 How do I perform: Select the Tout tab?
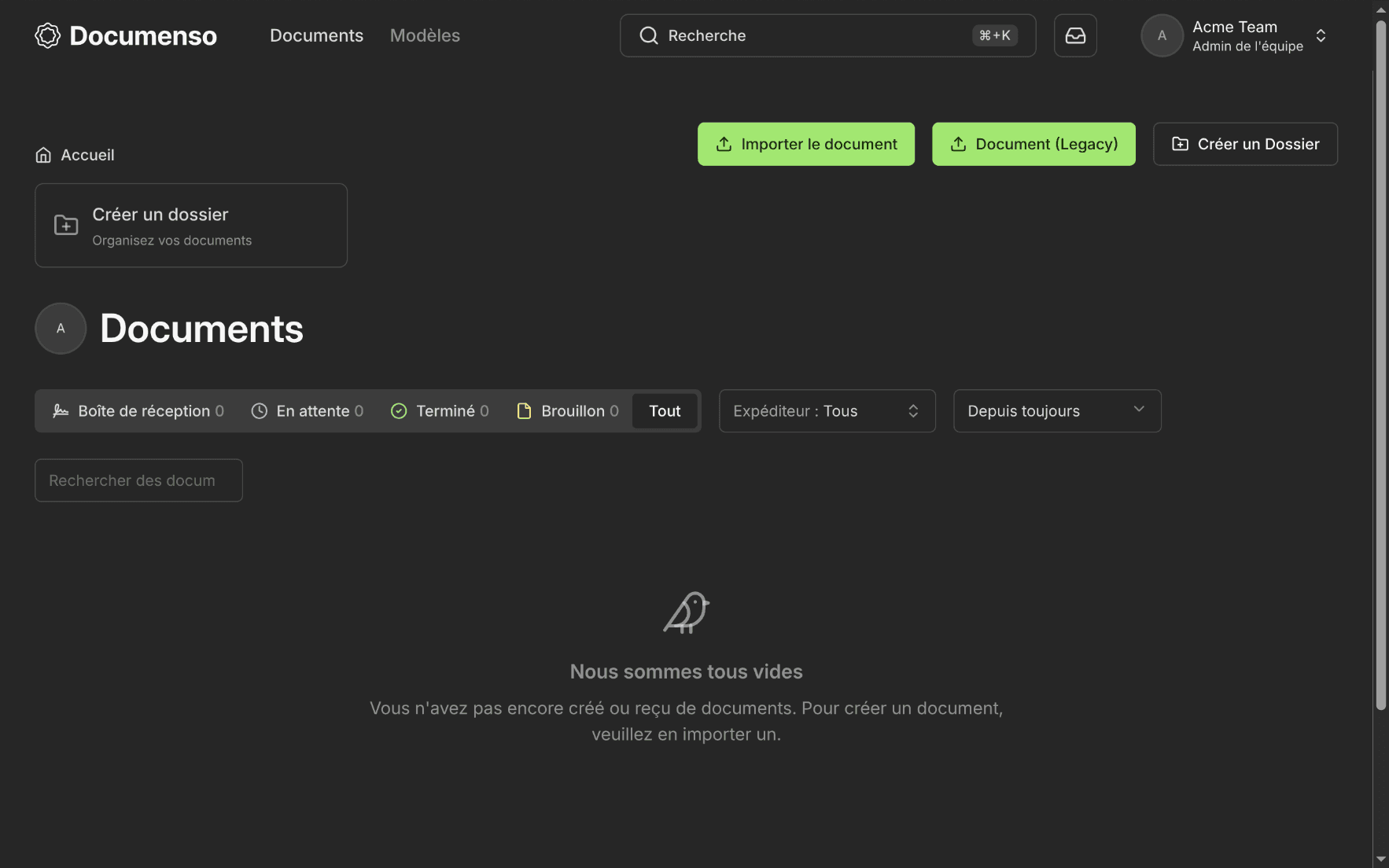[665, 411]
